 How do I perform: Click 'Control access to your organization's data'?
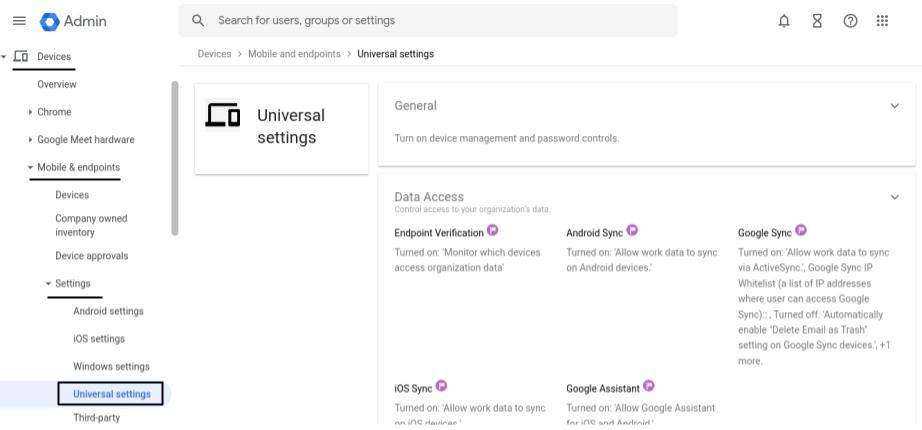[x=472, y=209]
